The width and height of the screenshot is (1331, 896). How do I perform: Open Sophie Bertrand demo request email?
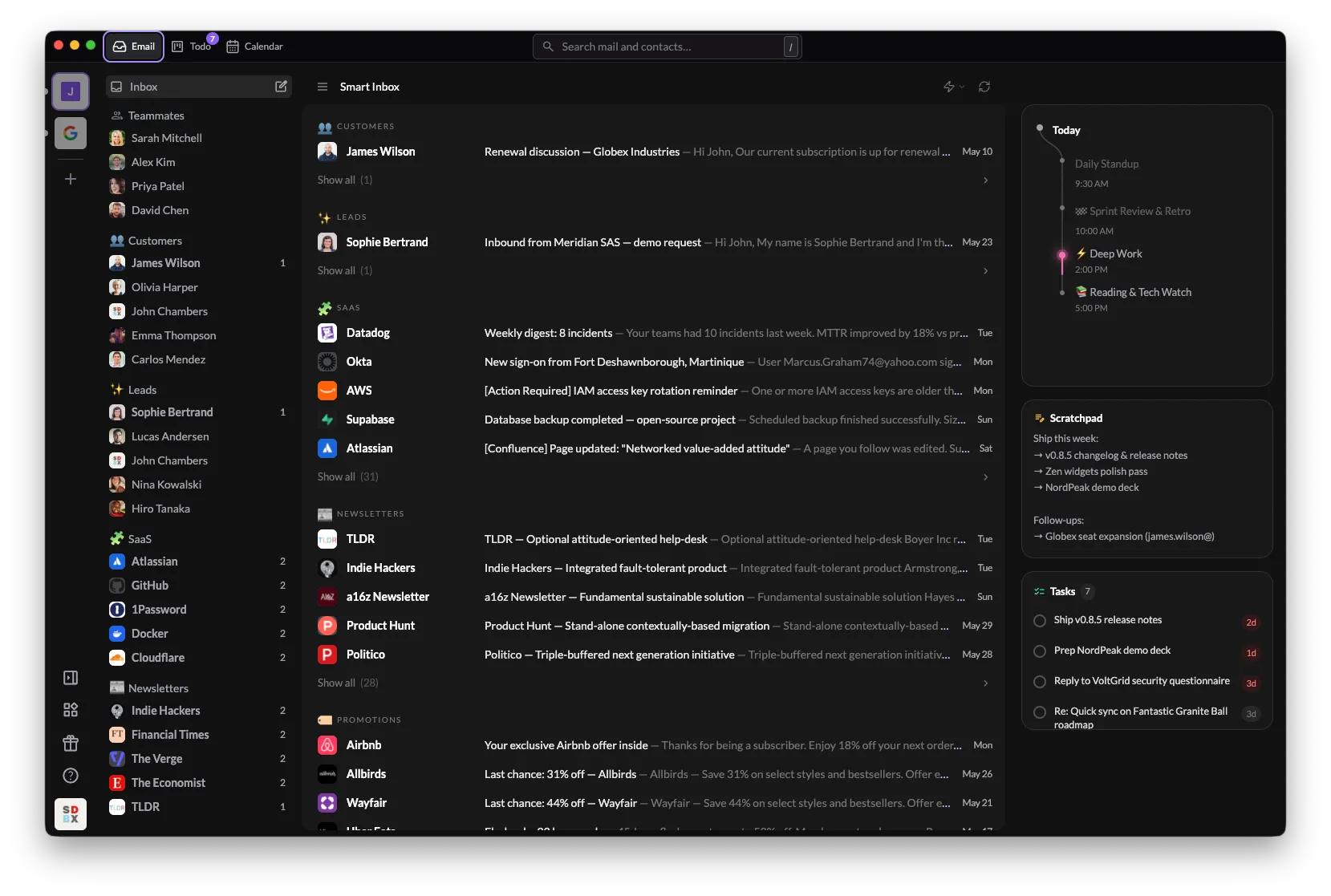pos(655,242)
